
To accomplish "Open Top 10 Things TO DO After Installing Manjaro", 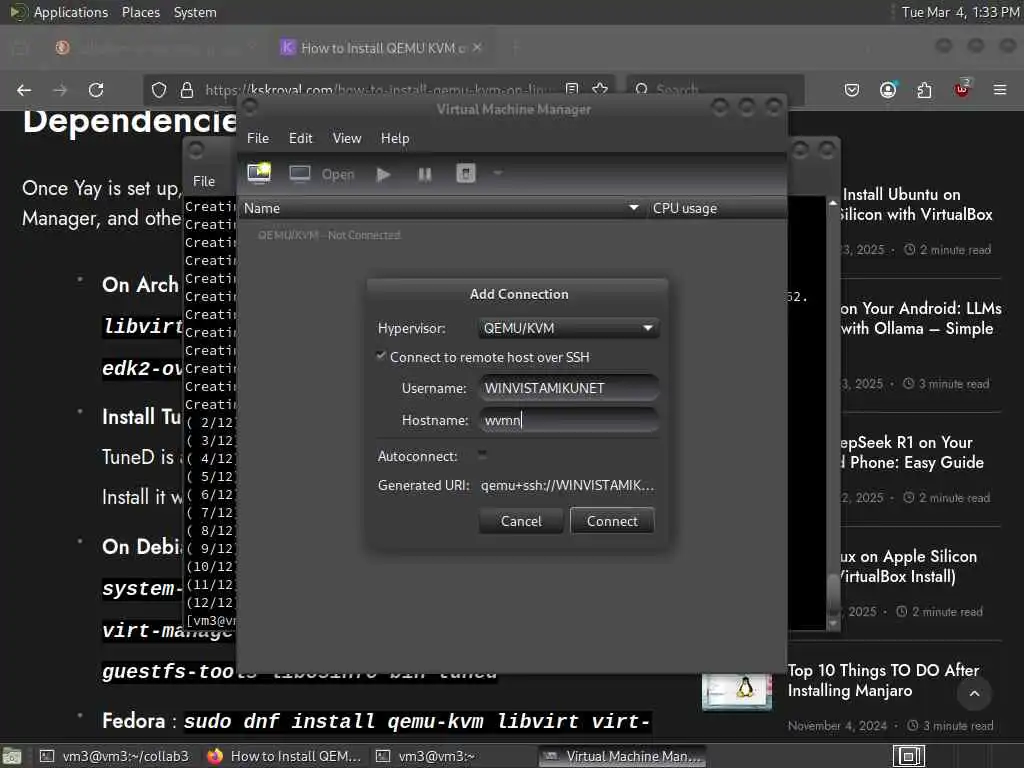I will pos(883,680).
